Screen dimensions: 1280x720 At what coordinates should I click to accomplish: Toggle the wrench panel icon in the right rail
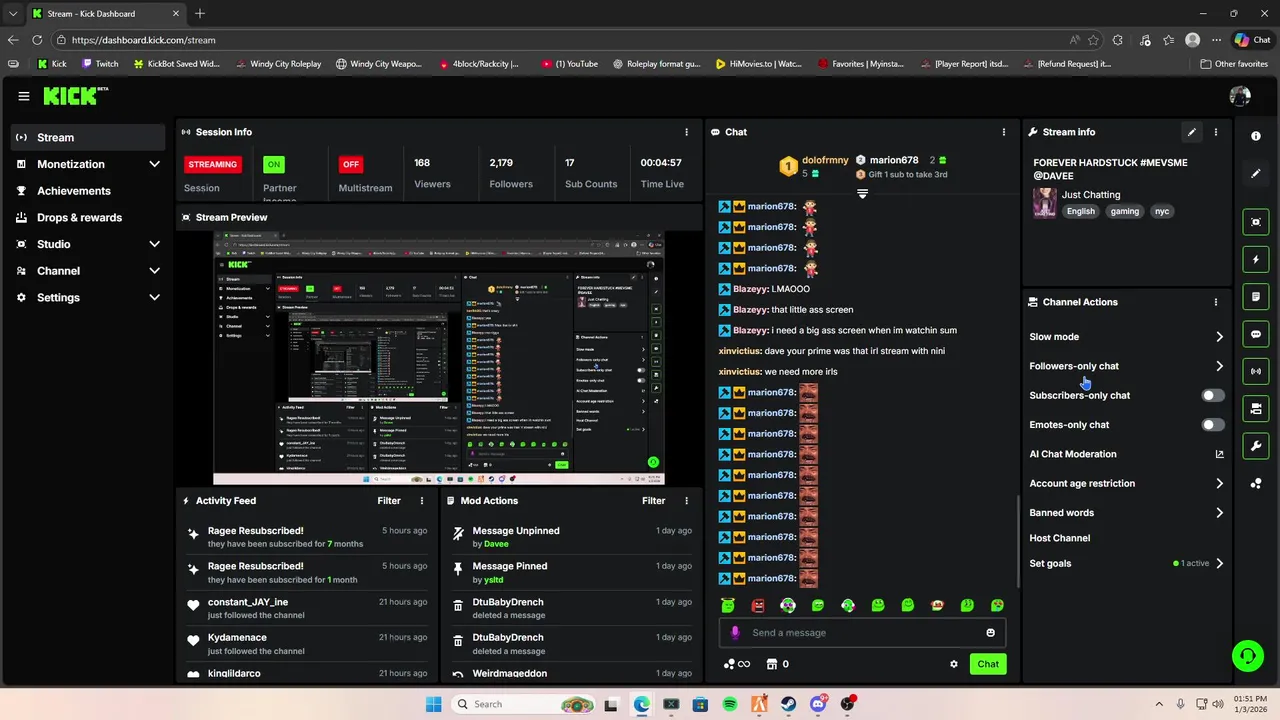[x=1256, y=445]
